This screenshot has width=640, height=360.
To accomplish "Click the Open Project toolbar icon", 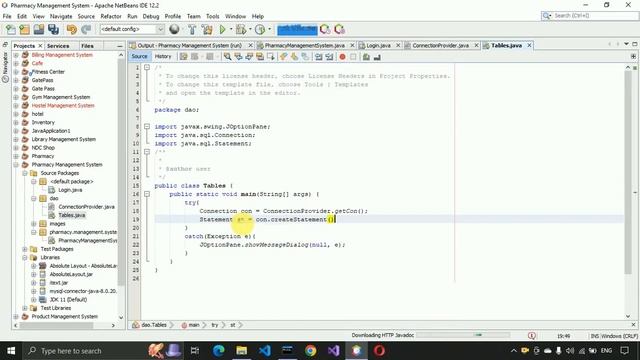I will (x=39, y=29).
